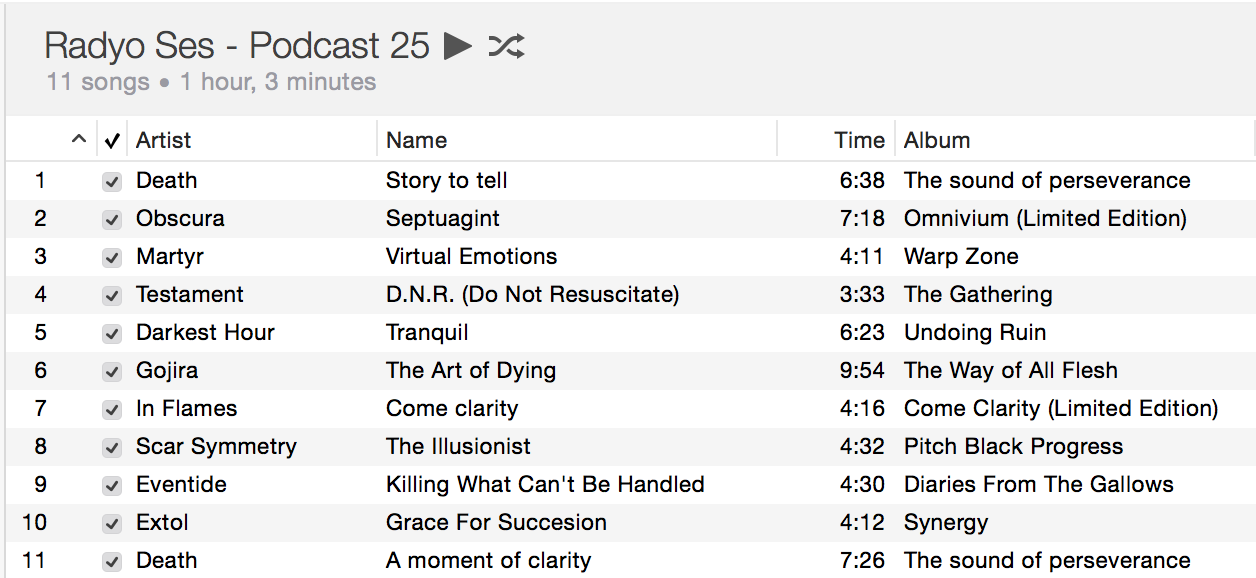Select the song The Art of Dying
Screen dimensions: 1256x578
[x=471, y=370]
